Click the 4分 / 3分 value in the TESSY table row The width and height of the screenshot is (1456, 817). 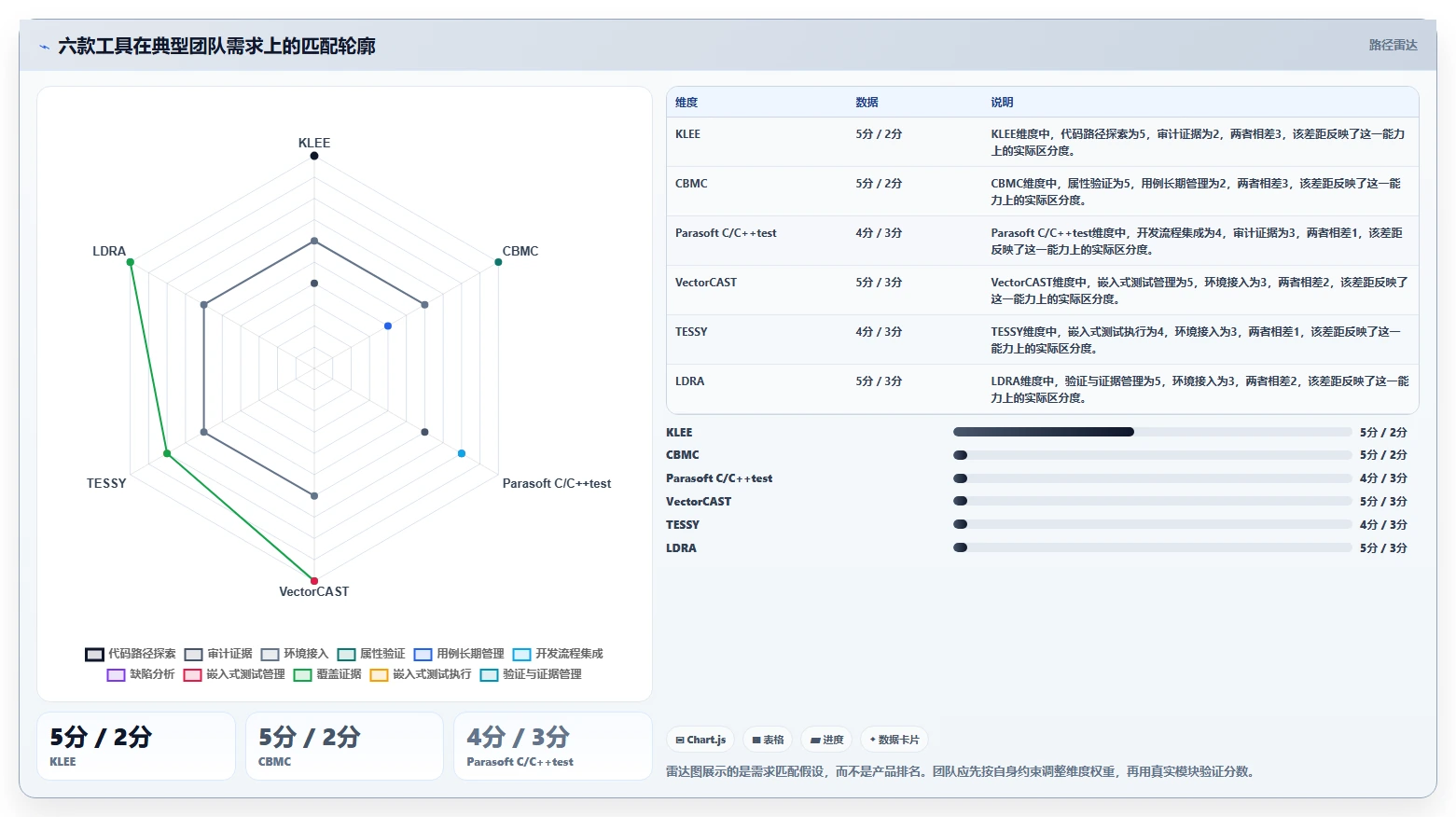click(x=879, y=332)
